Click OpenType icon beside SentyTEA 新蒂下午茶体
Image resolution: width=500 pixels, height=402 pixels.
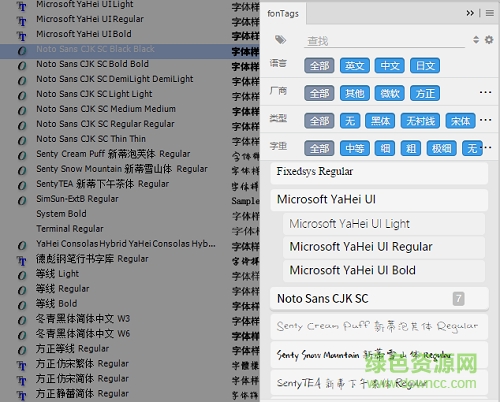point(22,185)
